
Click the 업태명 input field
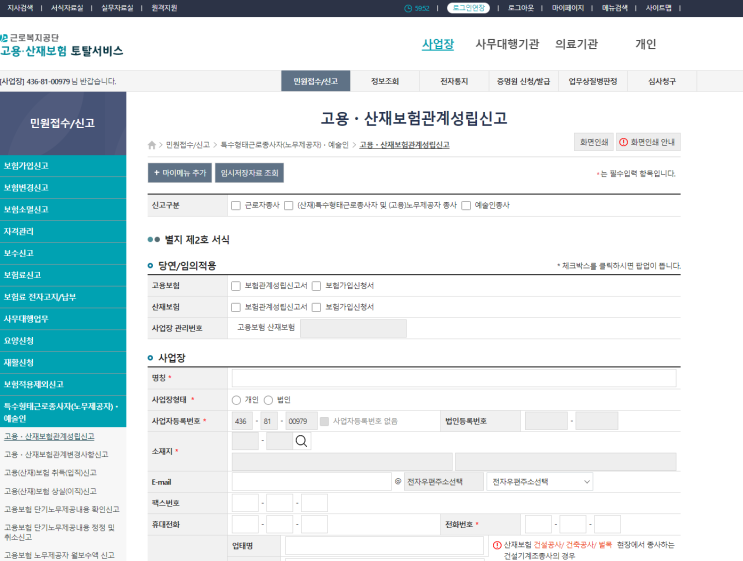tap(384, 545)
